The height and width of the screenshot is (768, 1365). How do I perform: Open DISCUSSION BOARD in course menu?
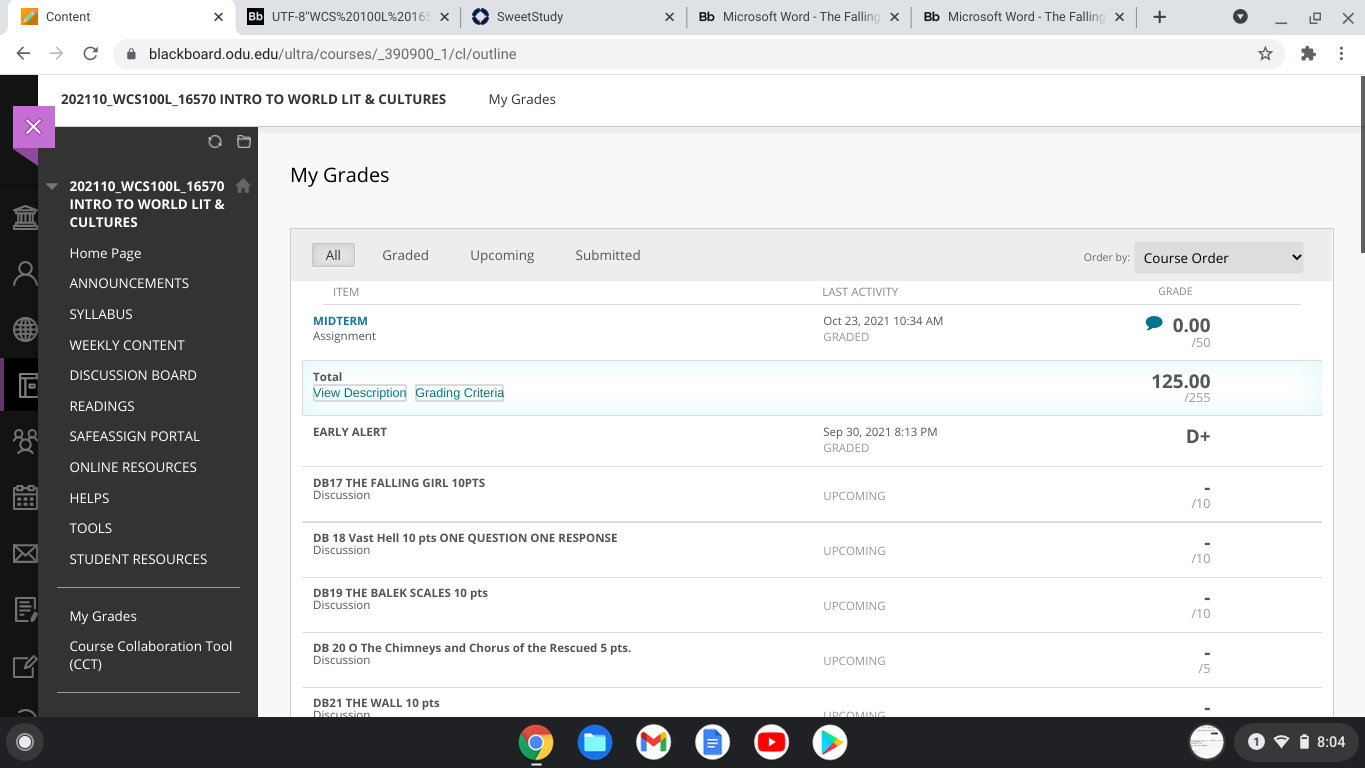[133, 375]
